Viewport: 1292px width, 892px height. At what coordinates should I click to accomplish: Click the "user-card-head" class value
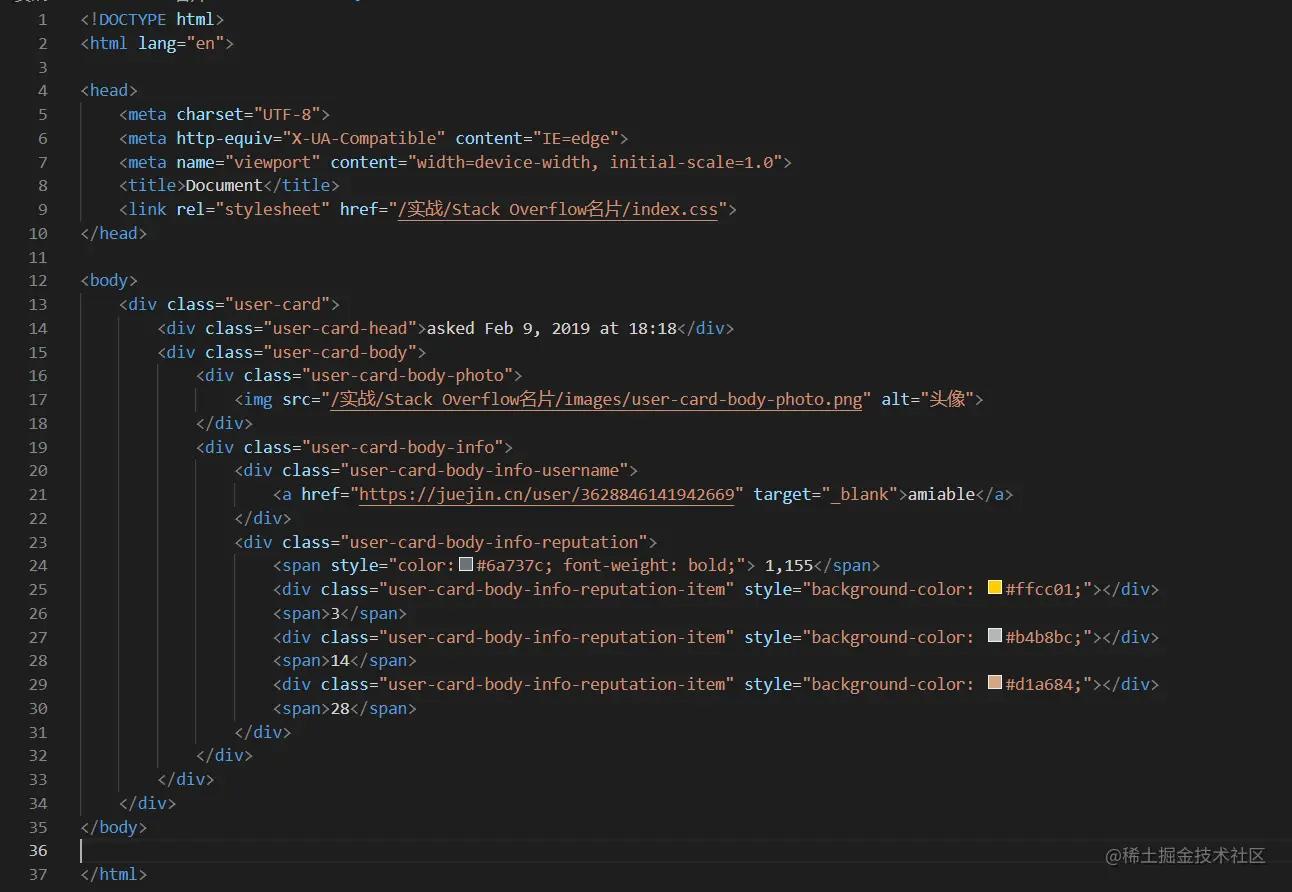(x=340, y=328)
